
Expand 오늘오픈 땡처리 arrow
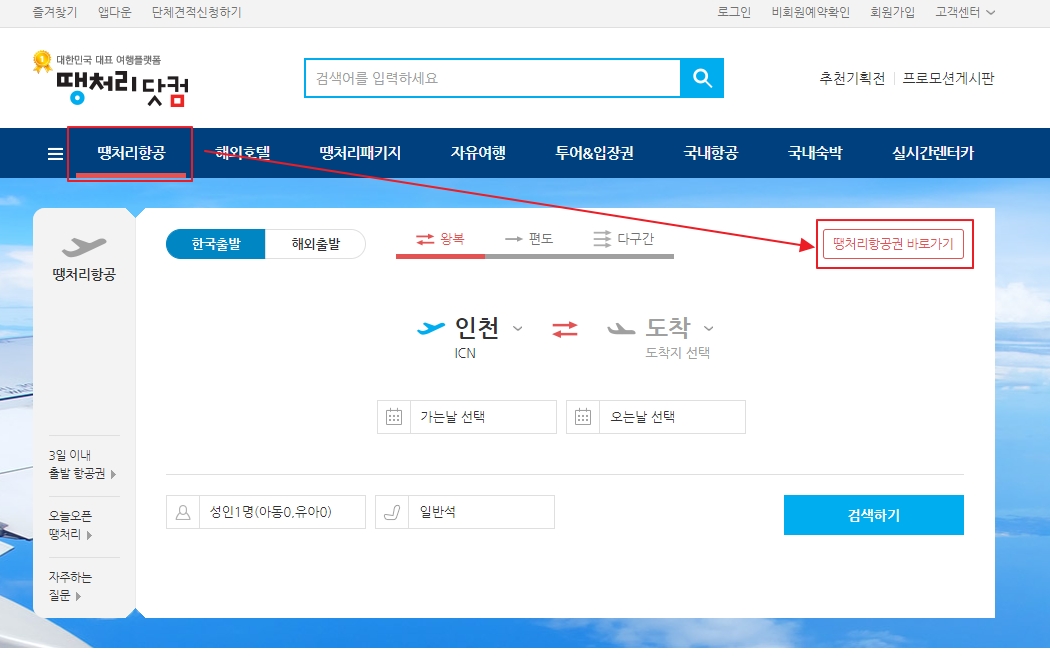[x=89, y=535]
